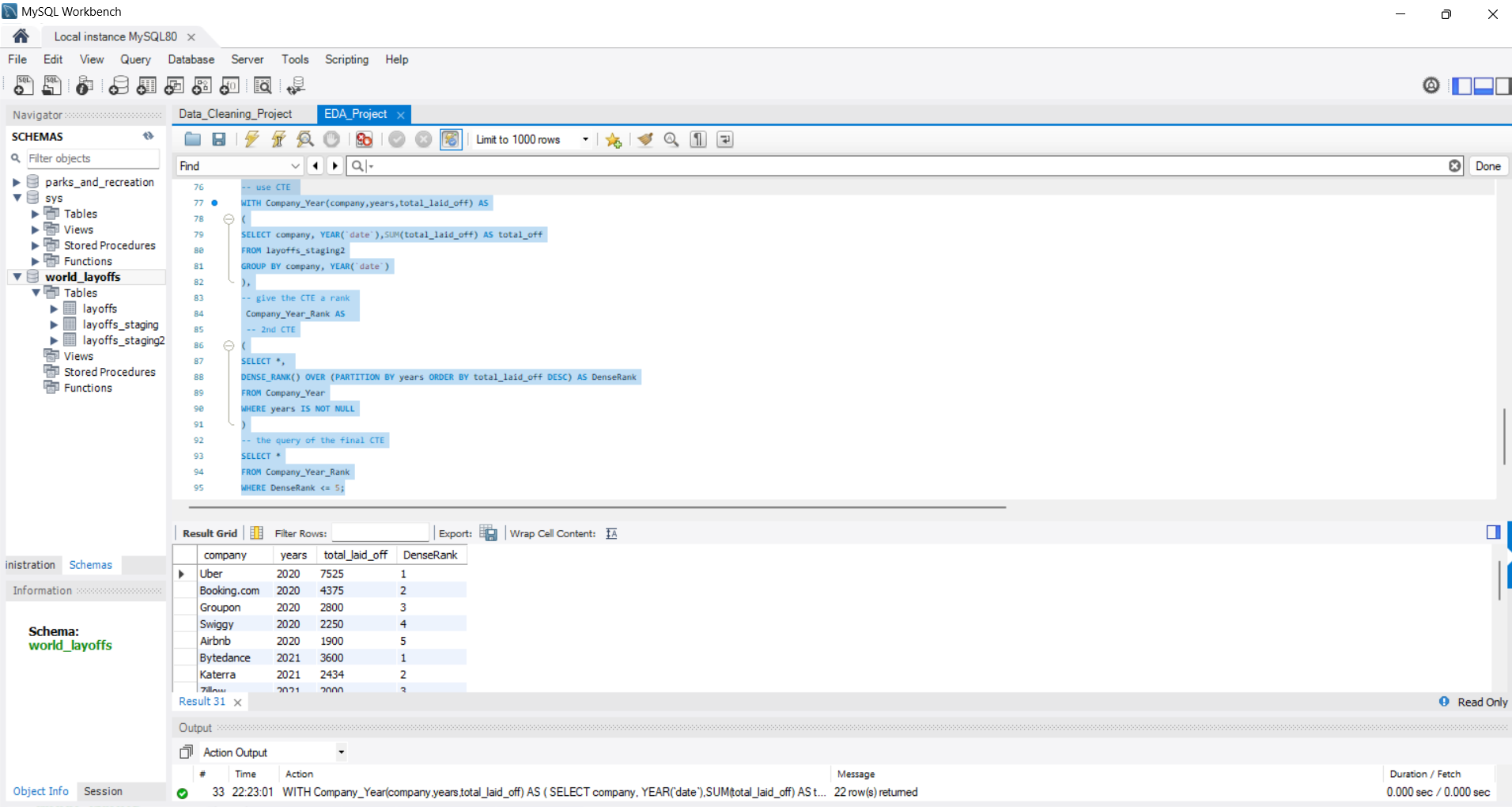Viewport: 1512px width, 807px height.
Task: Rollback transaction X icon
Action: click(x=424, y=139)
